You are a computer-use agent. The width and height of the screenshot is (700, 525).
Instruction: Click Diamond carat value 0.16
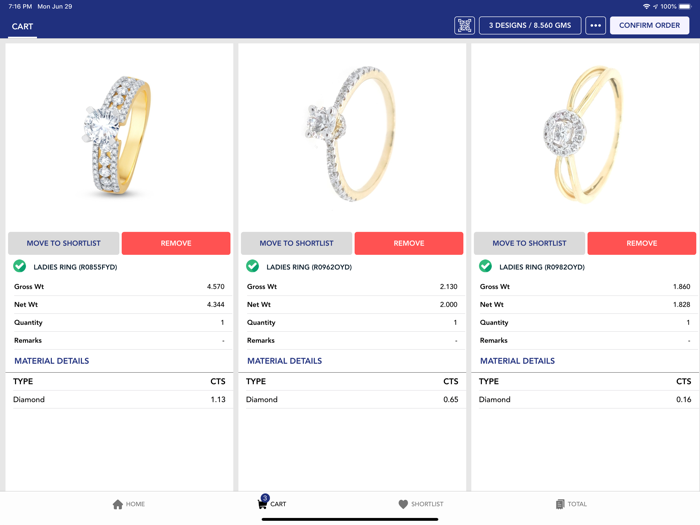[x=683, y=400]
